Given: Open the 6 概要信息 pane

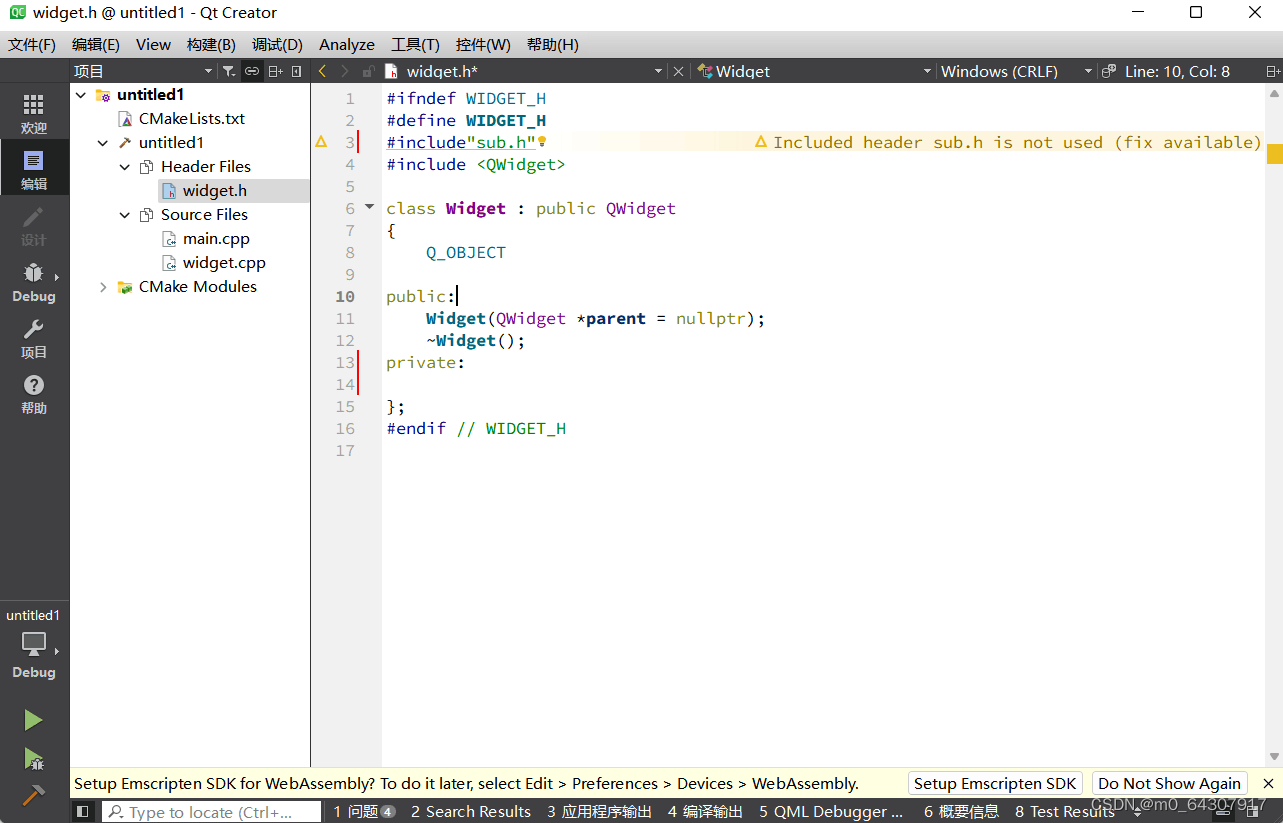Looking at the screenshot, I should (961, 812).
